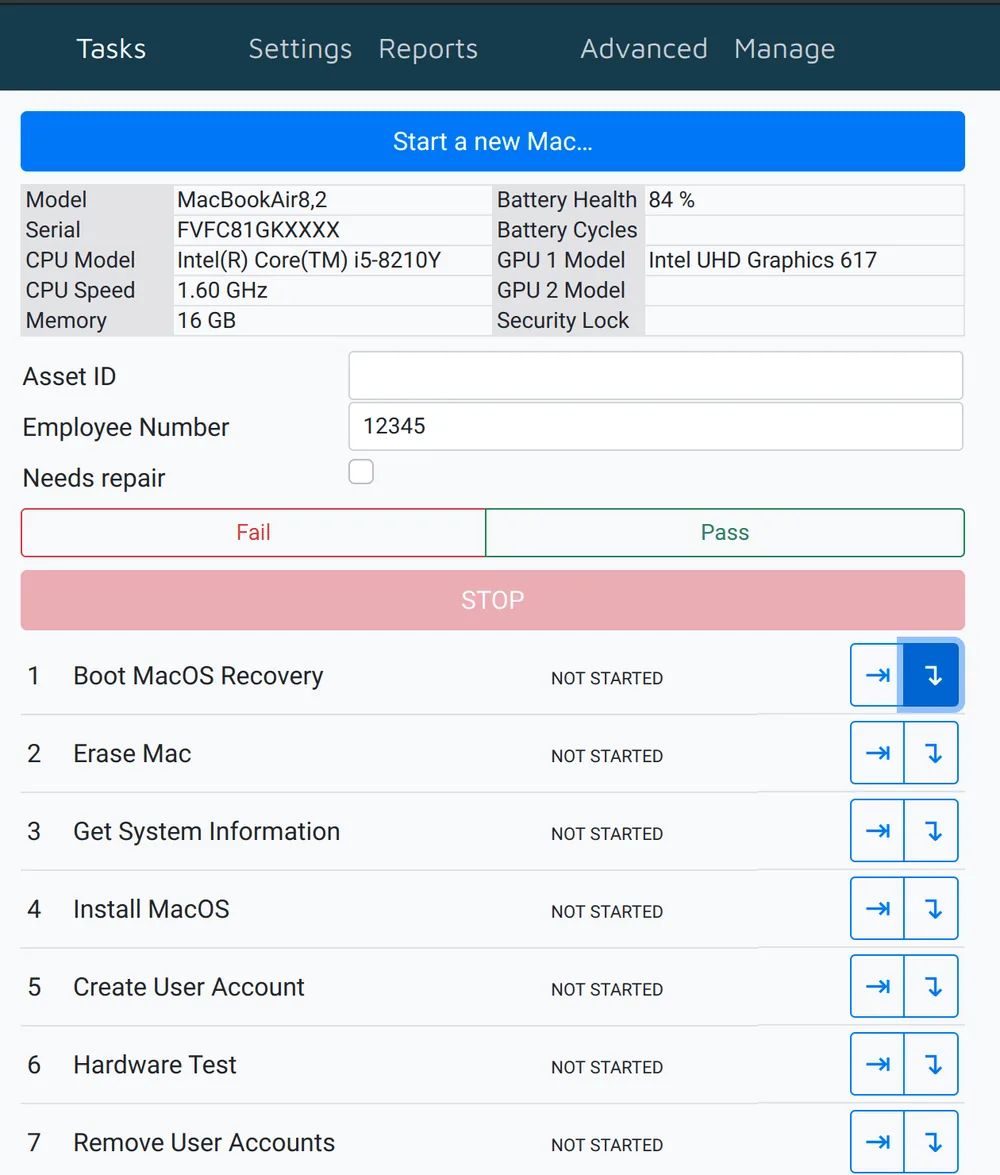Run only the Boot MacOS Recovery step arrow

[877, 675]
